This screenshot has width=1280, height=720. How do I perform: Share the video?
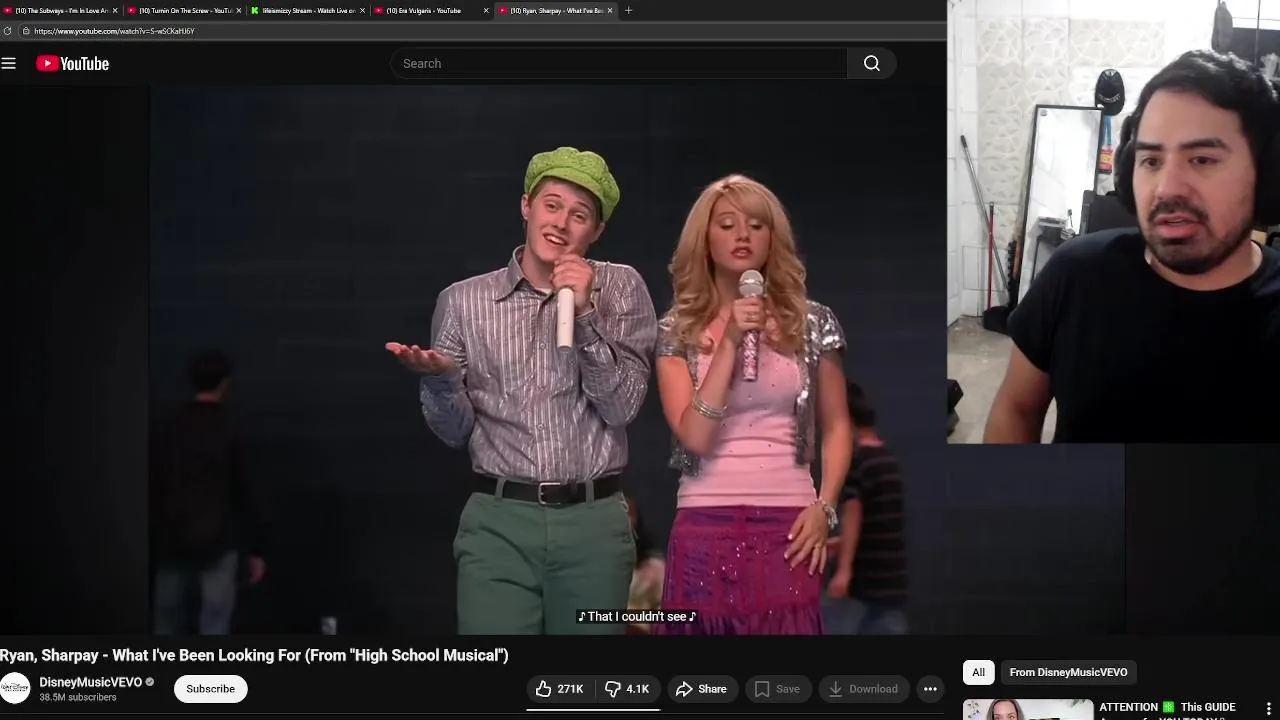[x=701, y=688]
